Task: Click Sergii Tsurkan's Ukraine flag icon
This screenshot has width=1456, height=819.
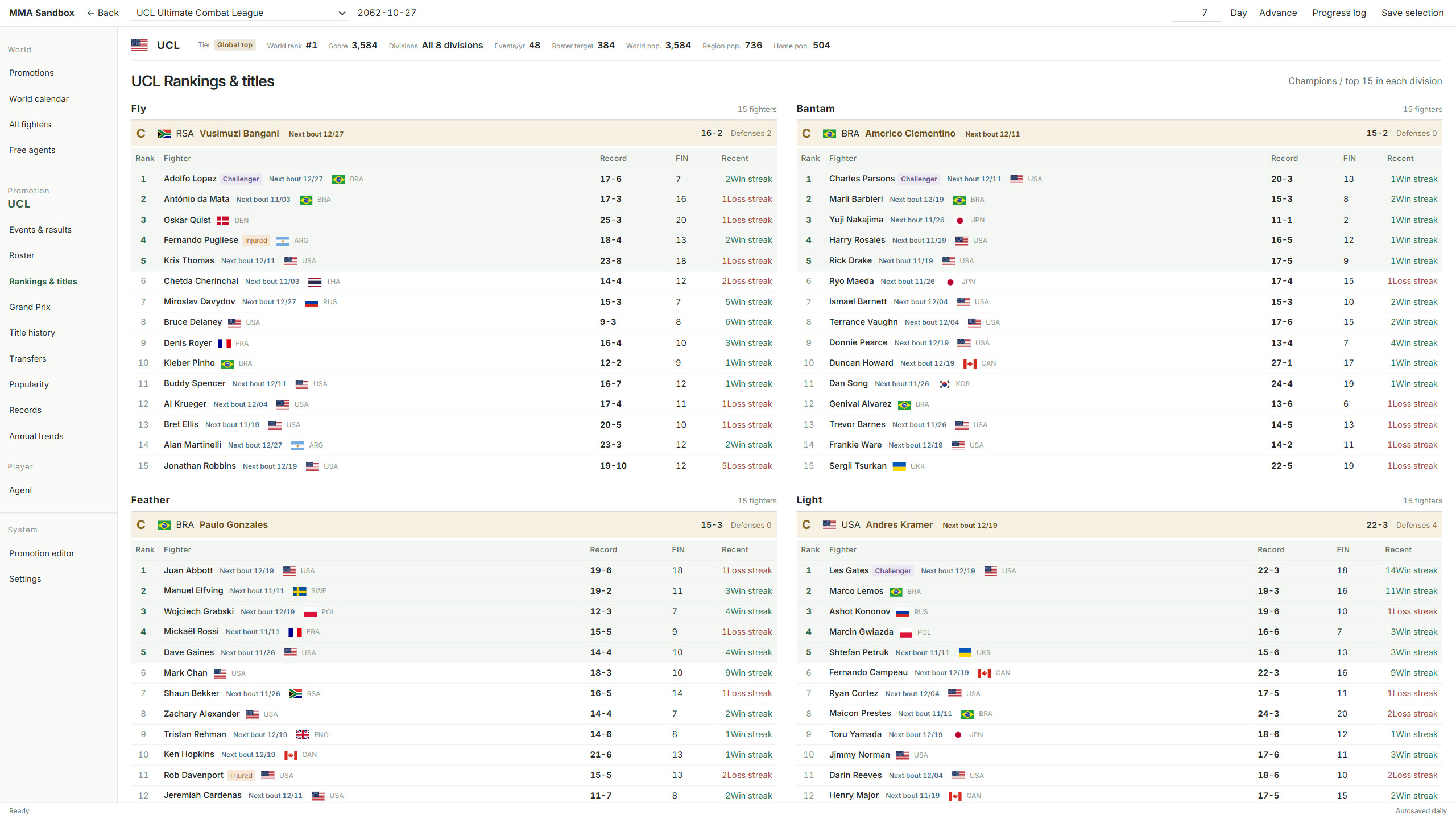Action: [x=899, y=466]
